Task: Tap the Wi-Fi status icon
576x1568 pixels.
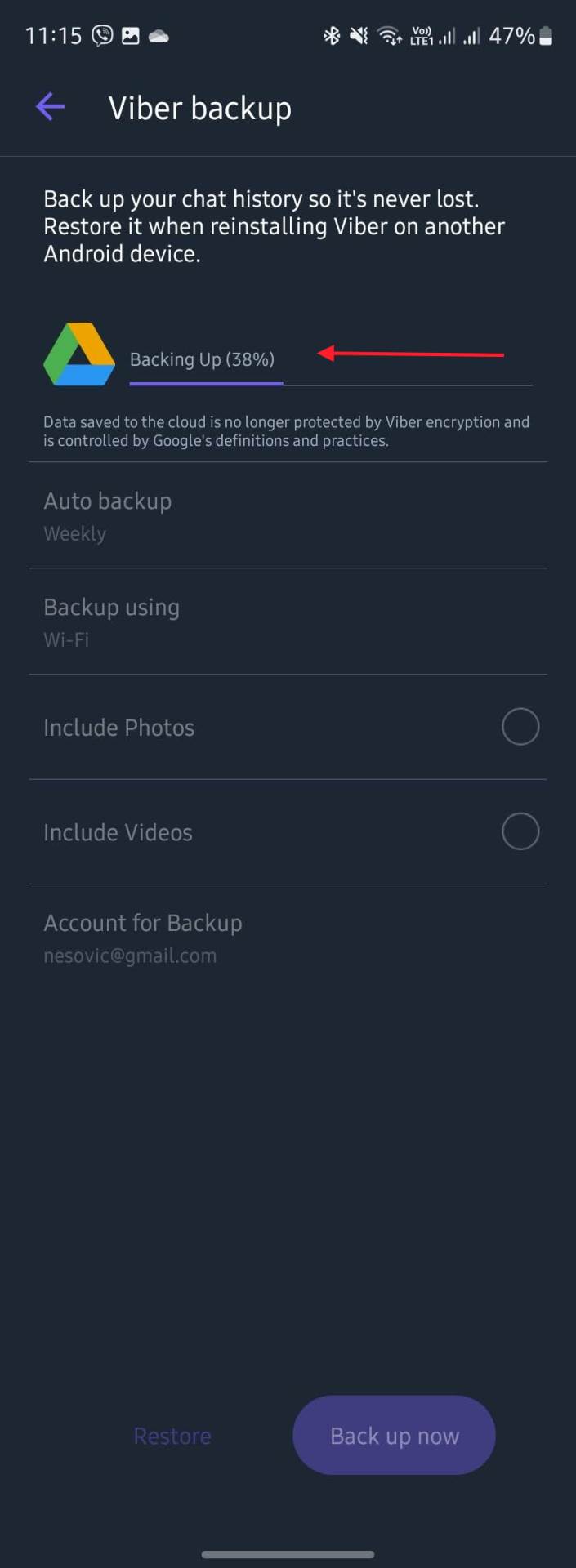Action: coord(389,36)
